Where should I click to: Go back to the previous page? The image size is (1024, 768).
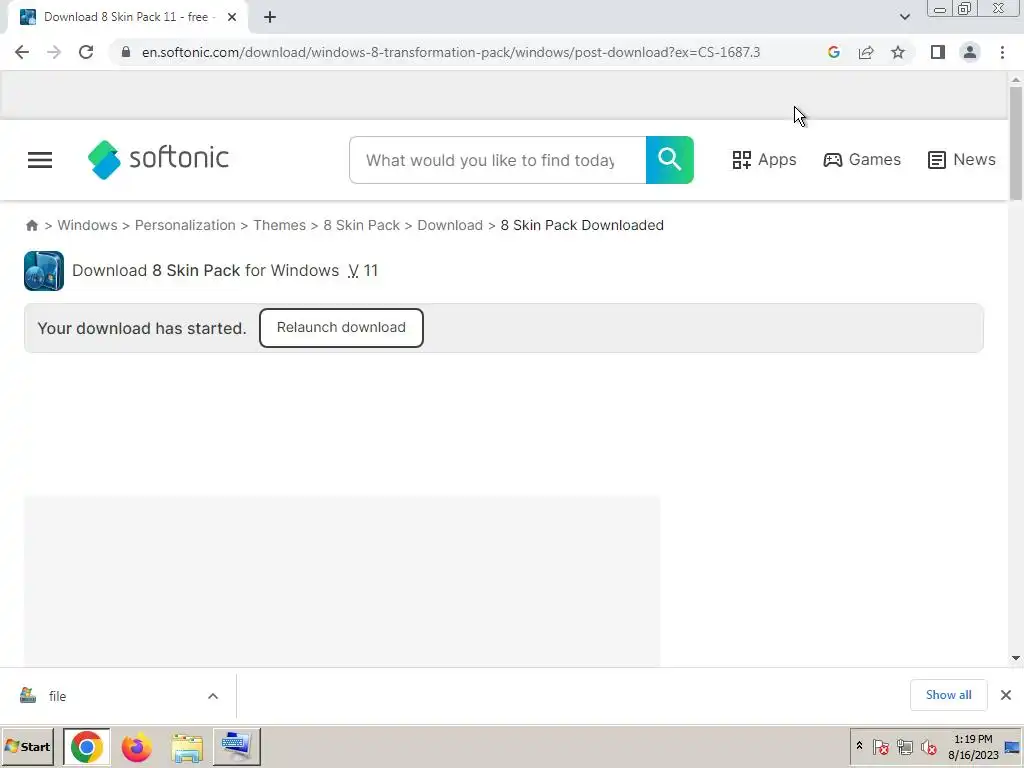pyautogui.click(x=22, y=52)
